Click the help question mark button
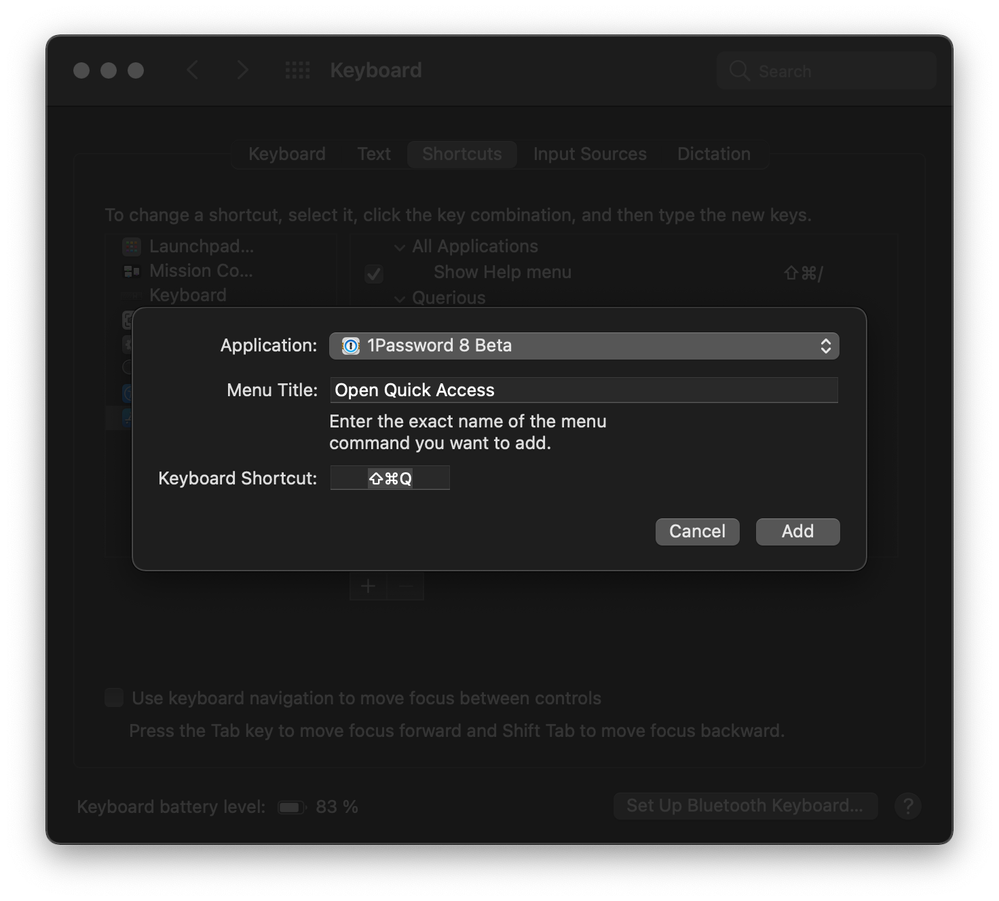 coord(907,806)
